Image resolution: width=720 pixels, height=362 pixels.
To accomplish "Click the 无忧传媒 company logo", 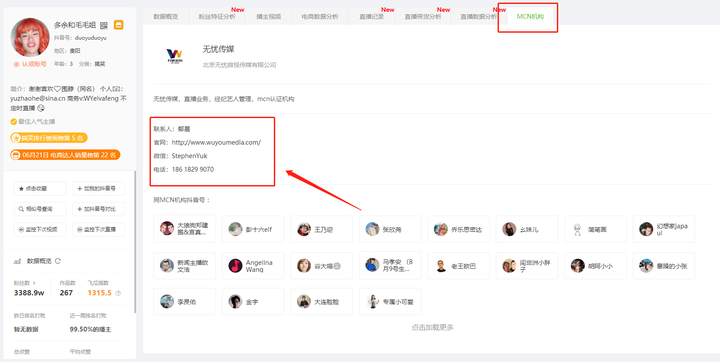I will coord(174,56).
